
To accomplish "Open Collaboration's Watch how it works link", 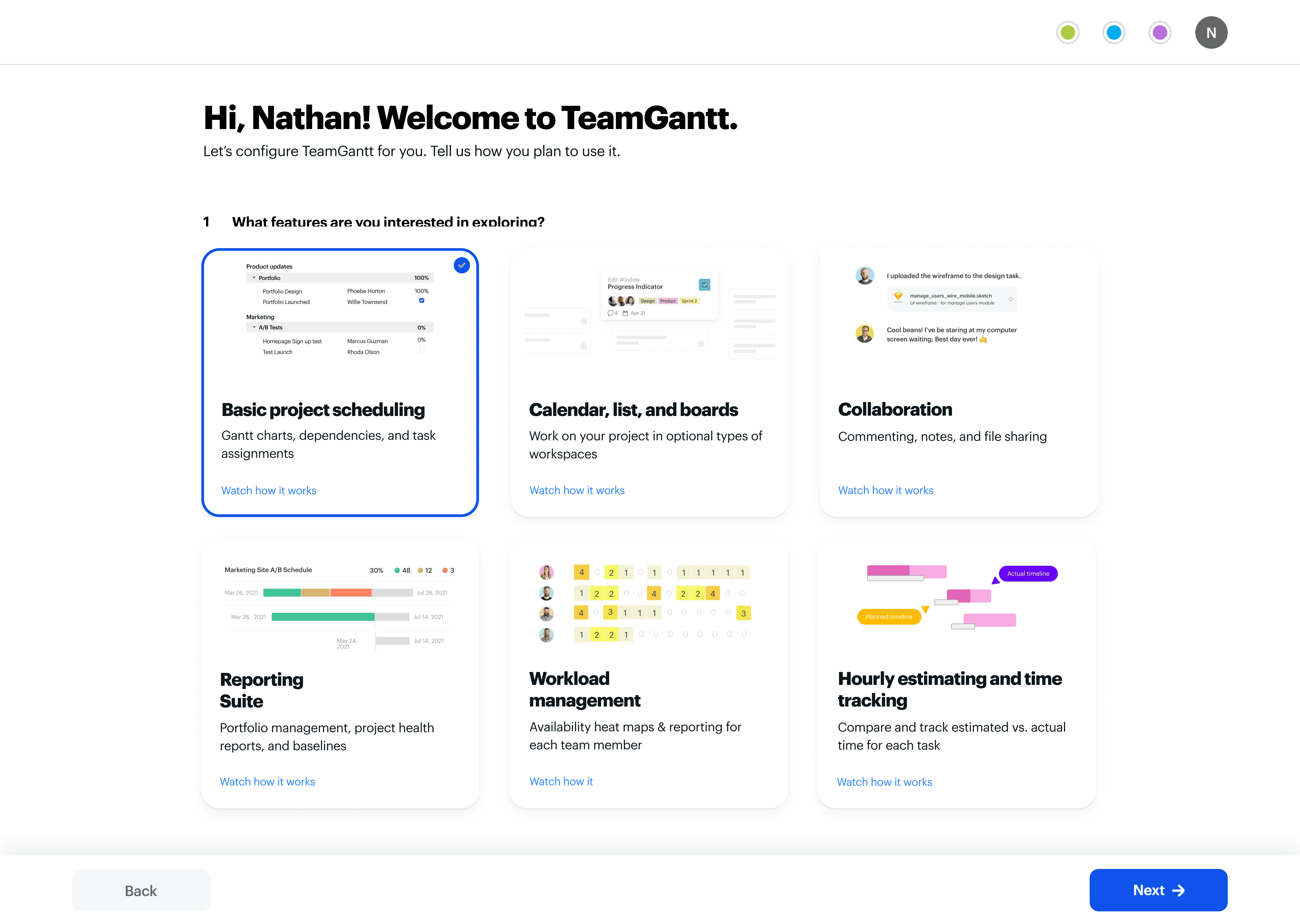I will (885, 490).
